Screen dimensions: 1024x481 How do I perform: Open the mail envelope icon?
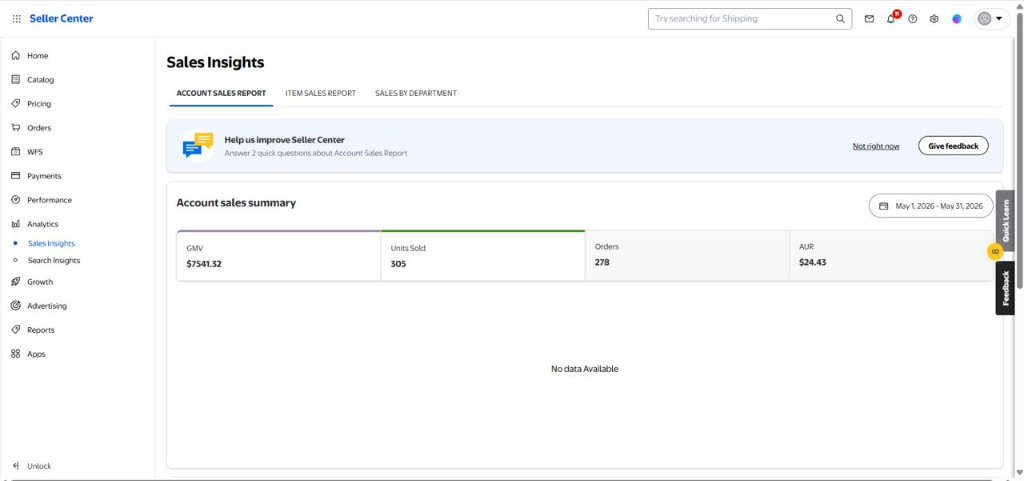[x=869, y=19]
